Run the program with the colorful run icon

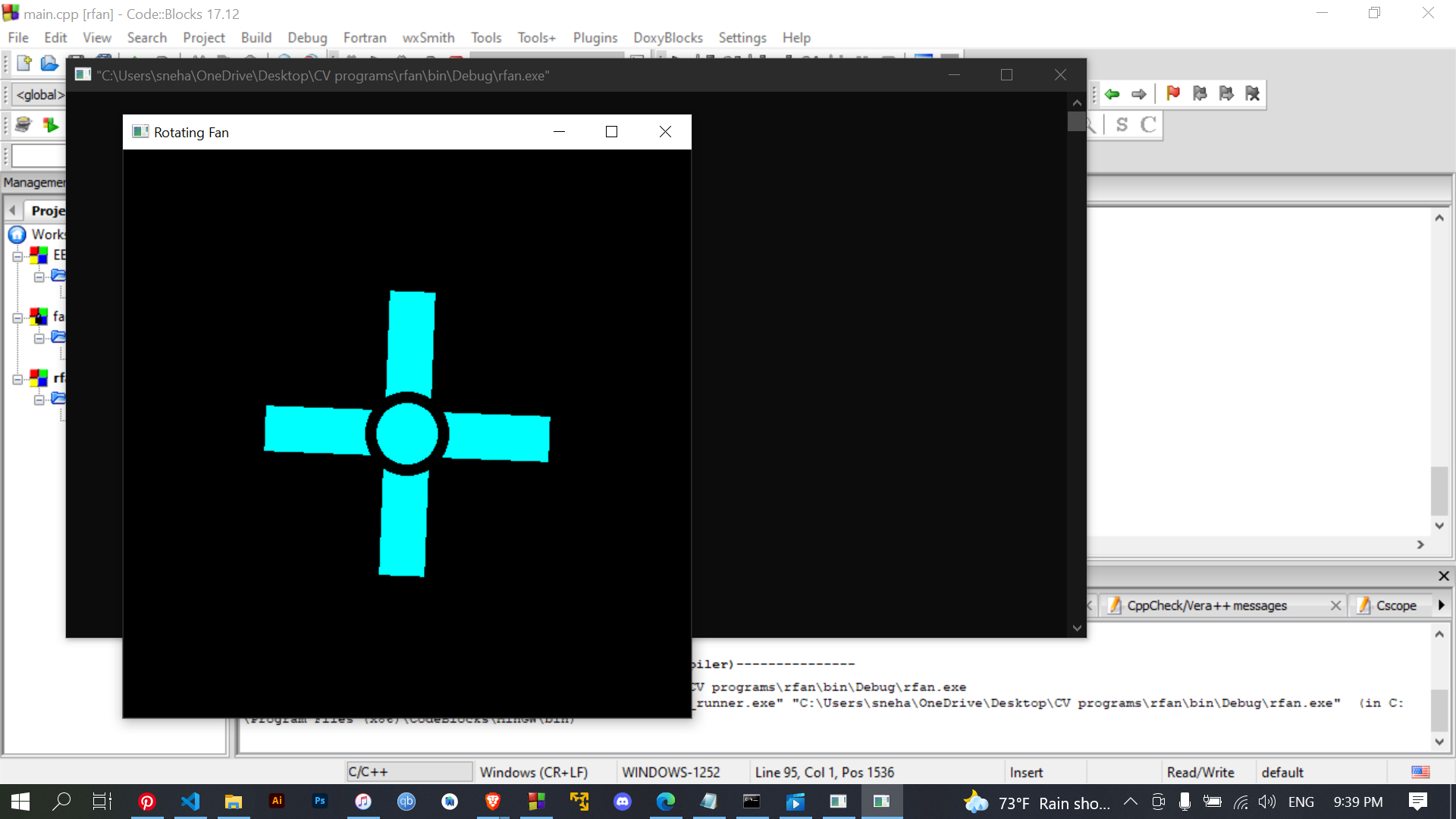(51, 124)
